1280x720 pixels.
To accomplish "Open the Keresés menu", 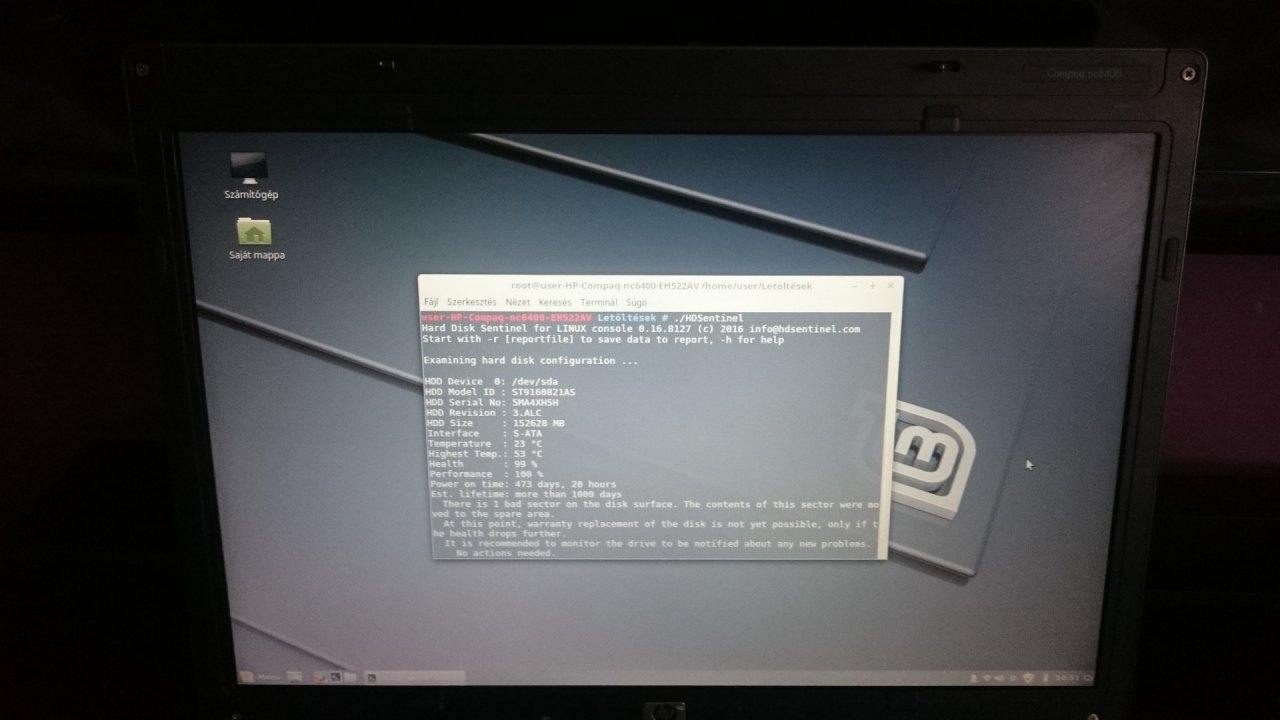I will point(555,302).
